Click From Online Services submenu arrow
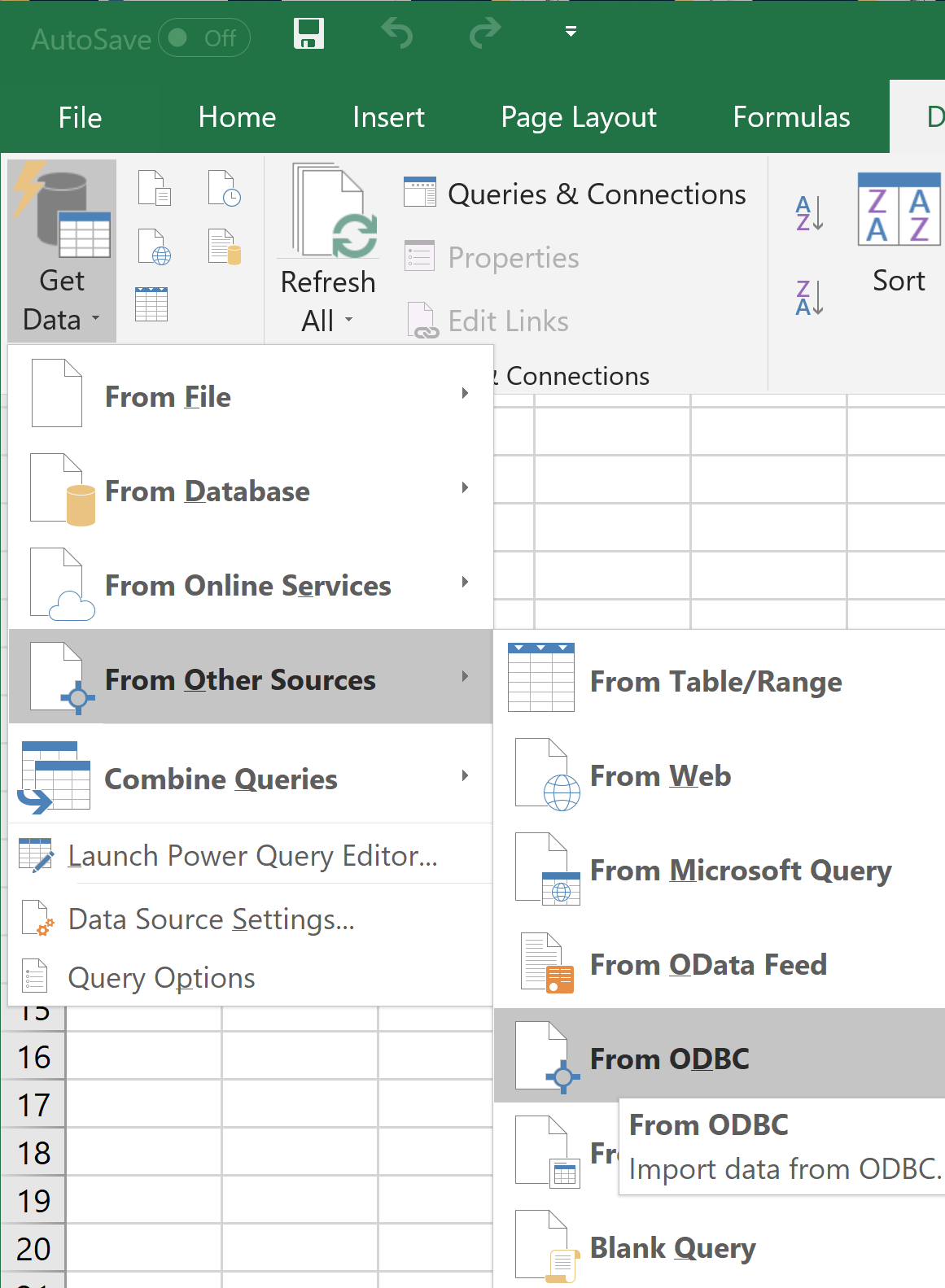This screenshot has width=945, height=1288. point(465,583)
